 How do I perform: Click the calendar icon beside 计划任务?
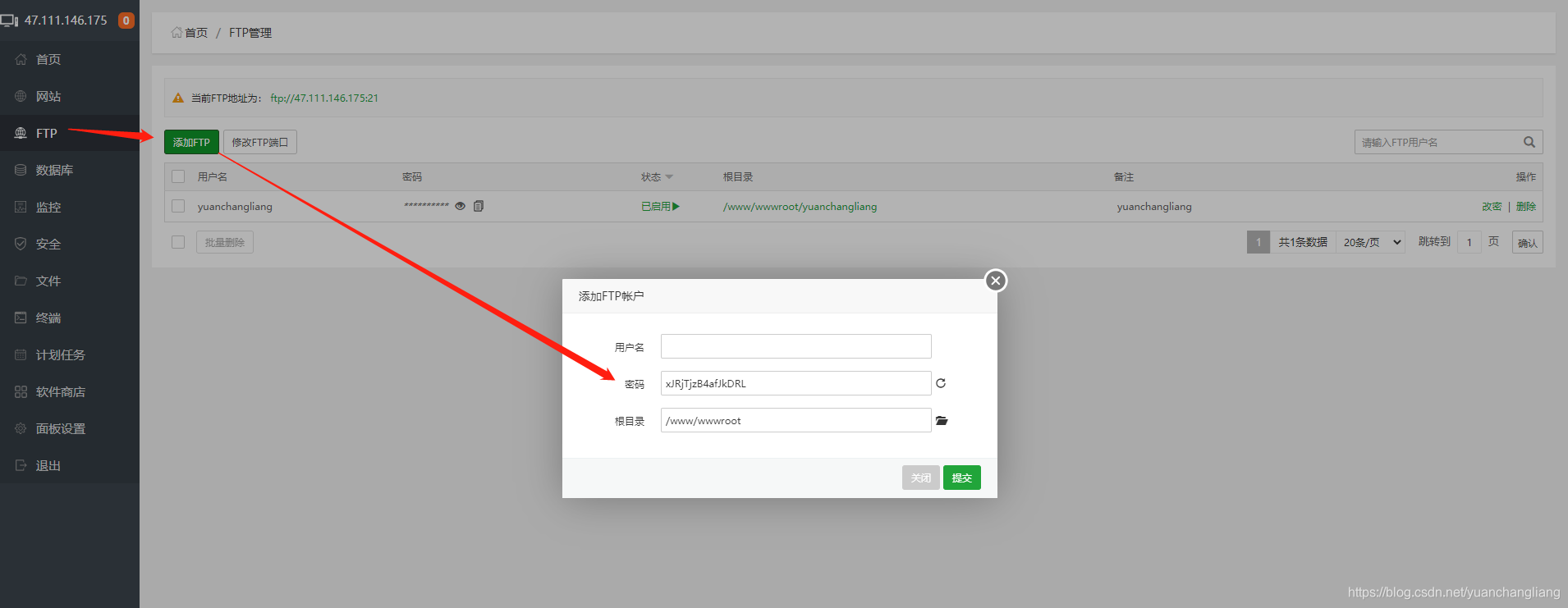pos(21,354)
